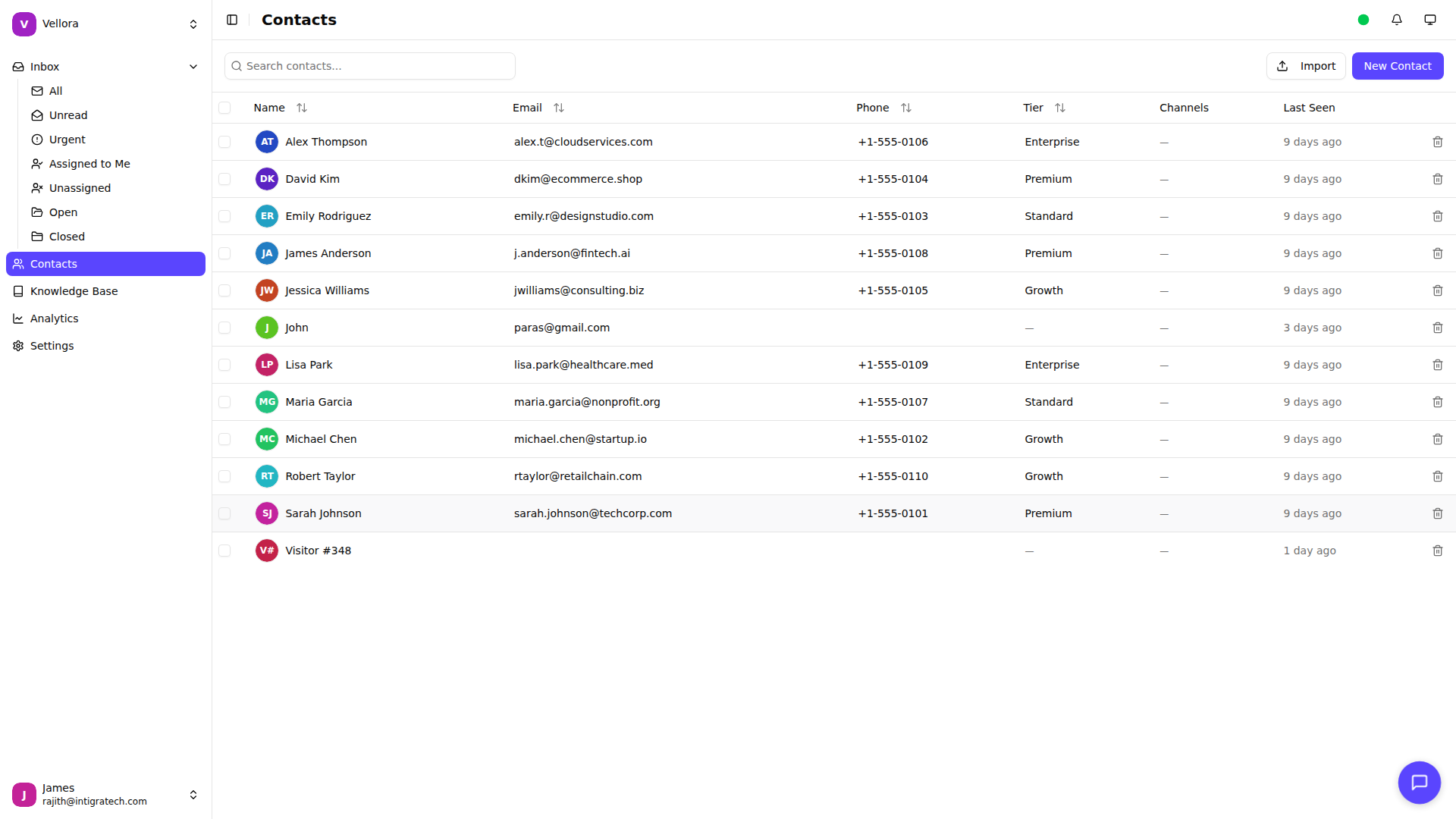The image size is (1456, 819).
Task: Click the green online status dot
Action: coord(1363,20)
